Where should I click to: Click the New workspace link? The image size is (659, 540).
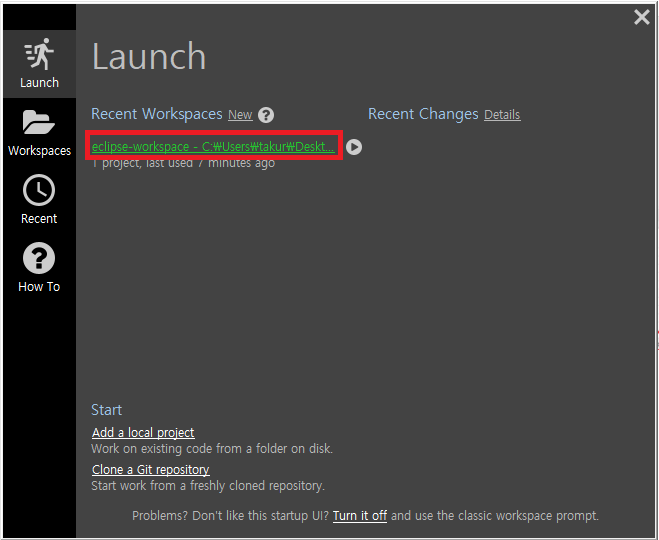pos(240,115)
